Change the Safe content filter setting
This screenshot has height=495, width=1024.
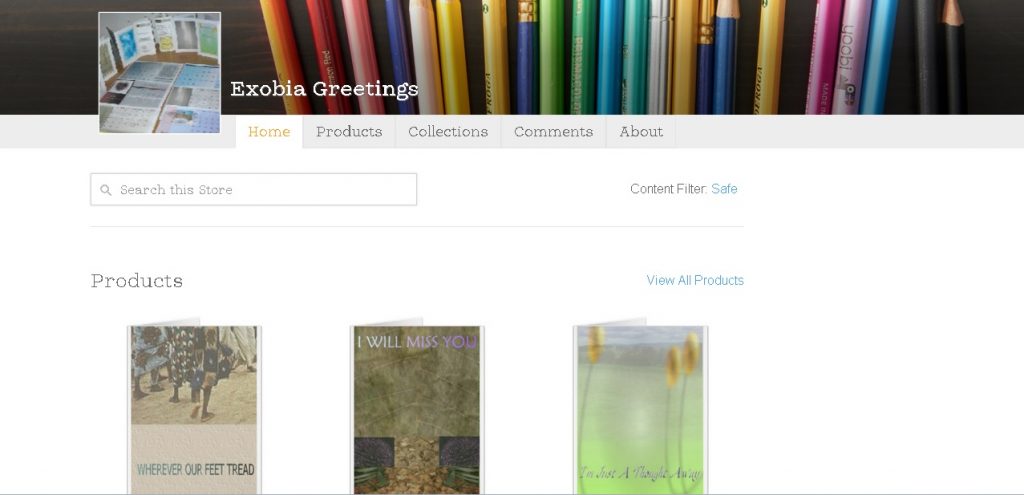(724, 189)
